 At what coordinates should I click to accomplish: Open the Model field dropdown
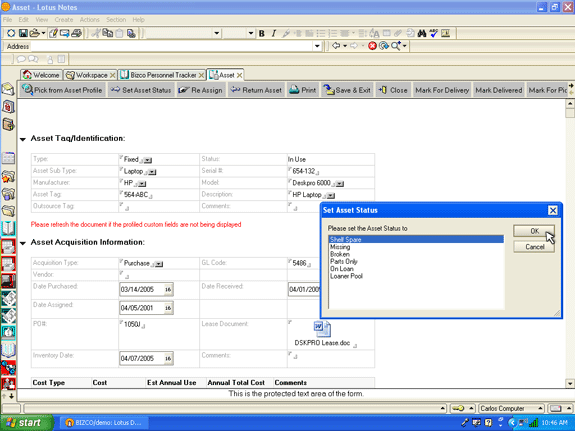pos(340,184)
